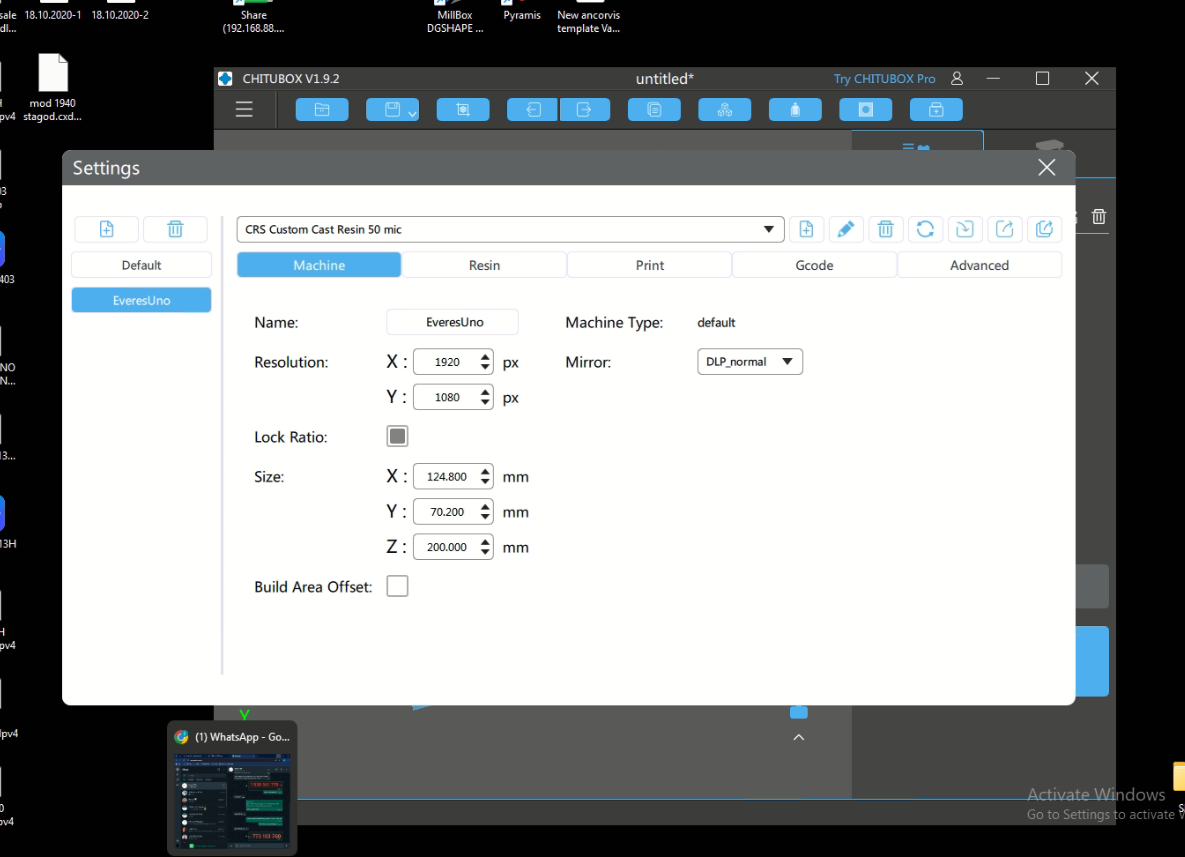Delete the selected resin profile
The width and height of the screenshot is (1185, 857).
(x=885, y=230)
